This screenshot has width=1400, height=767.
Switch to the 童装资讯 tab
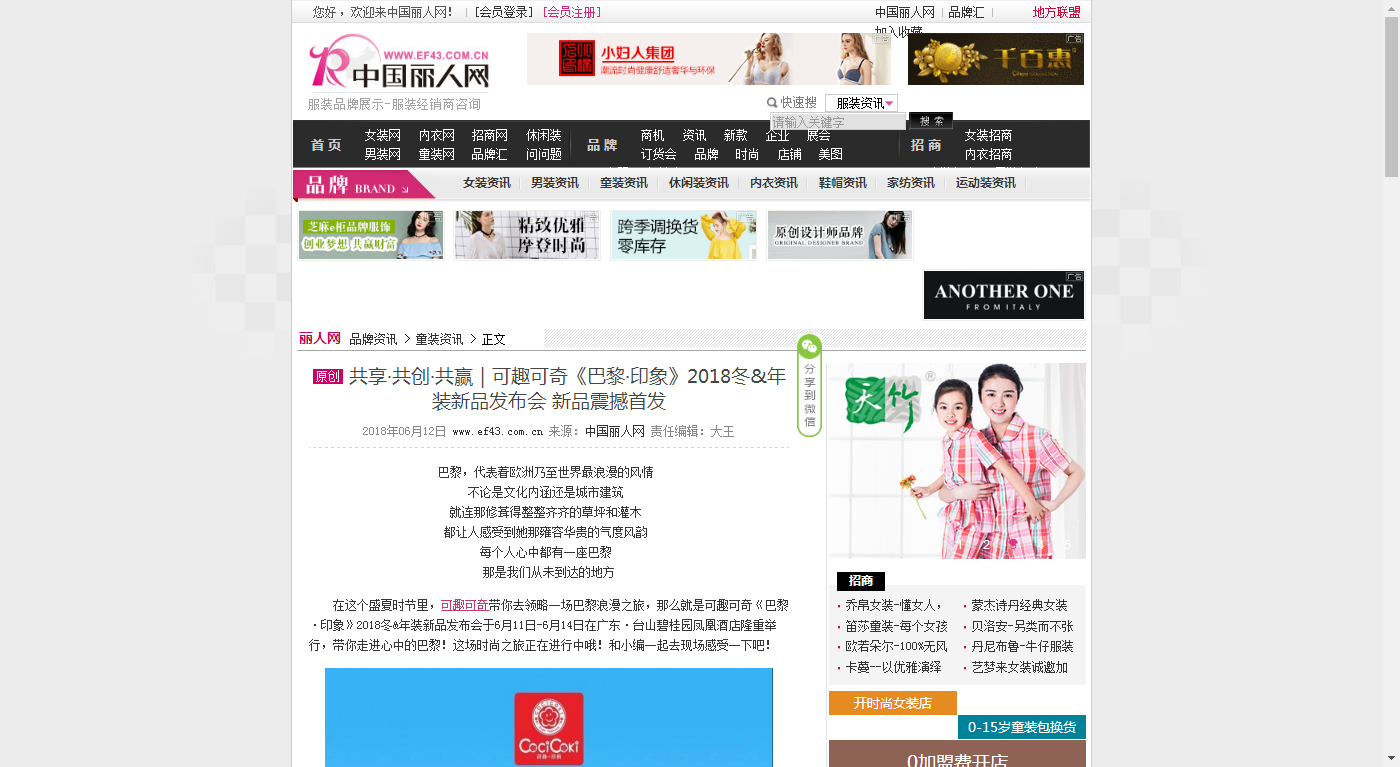[624, 183]
